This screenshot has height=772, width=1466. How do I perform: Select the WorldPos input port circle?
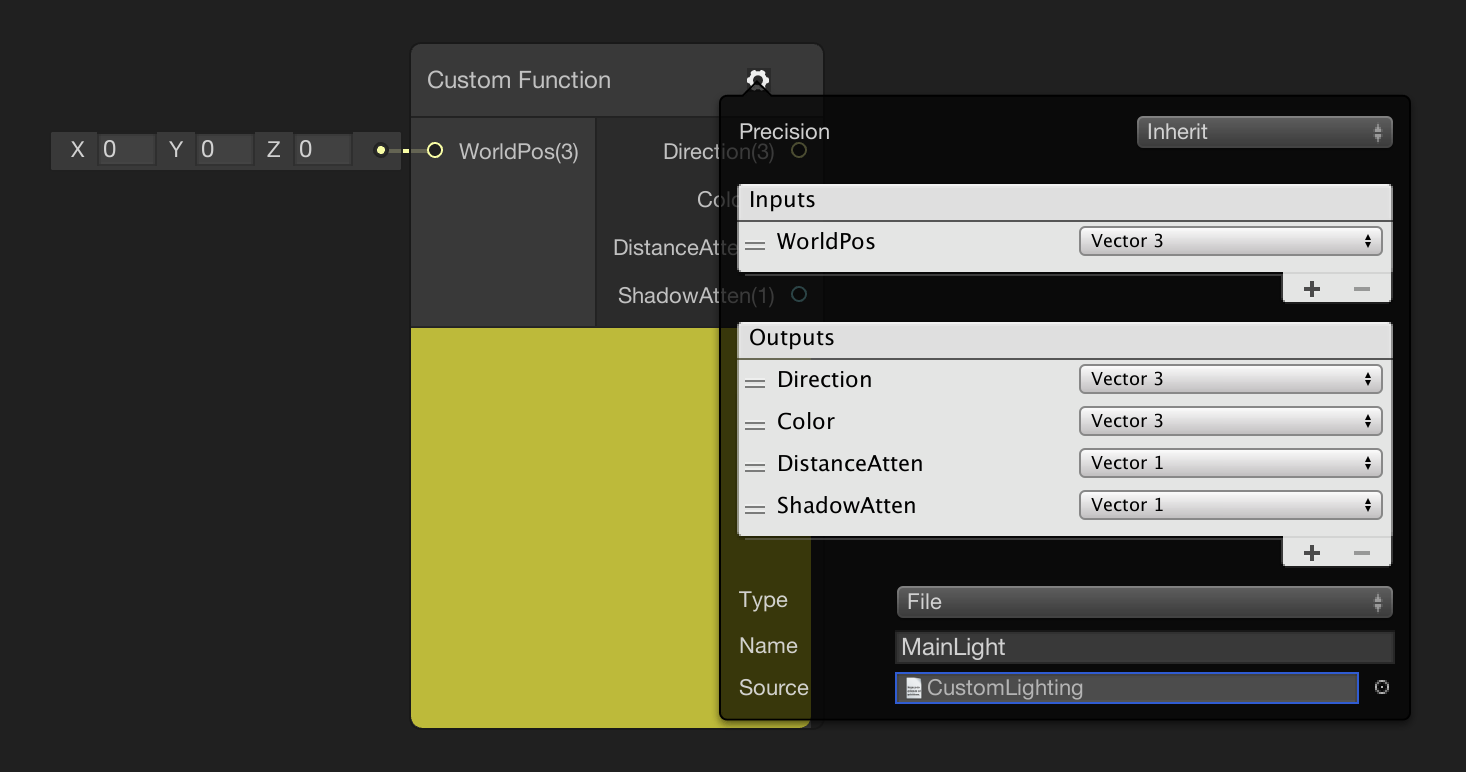tap(435, 150)
